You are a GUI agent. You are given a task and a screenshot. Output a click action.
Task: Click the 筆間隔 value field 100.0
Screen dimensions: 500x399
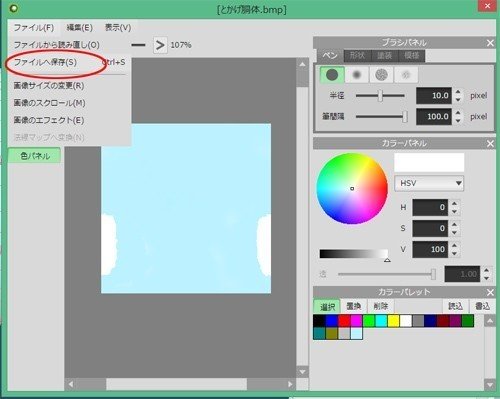pyautogui.click(x=434, y=117)
